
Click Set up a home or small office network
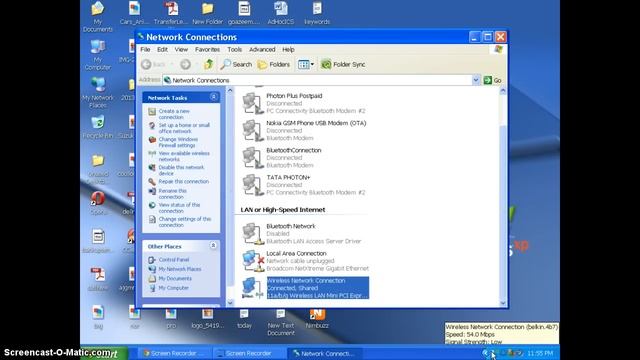(184, 128)
